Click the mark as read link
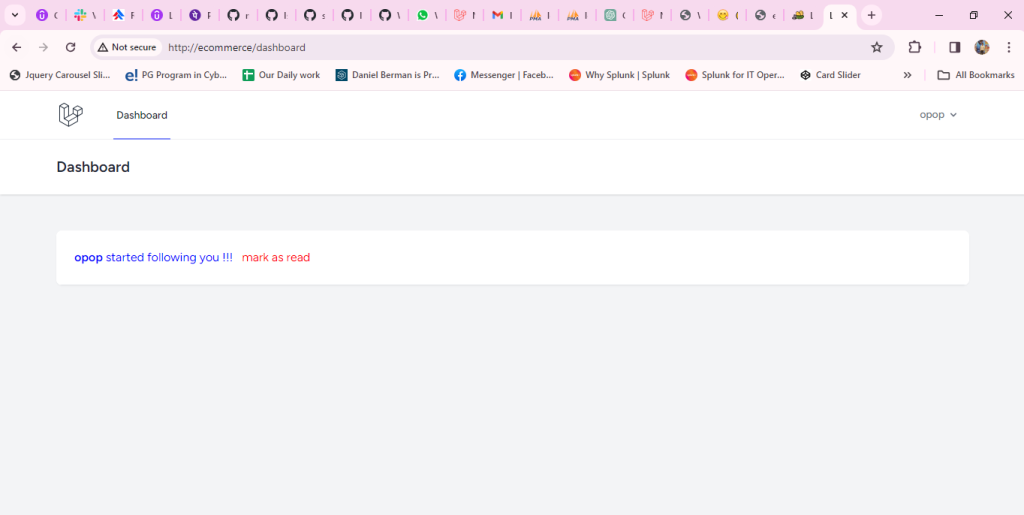This screenshot has width=1024, height=515. (x=276, y=257)
